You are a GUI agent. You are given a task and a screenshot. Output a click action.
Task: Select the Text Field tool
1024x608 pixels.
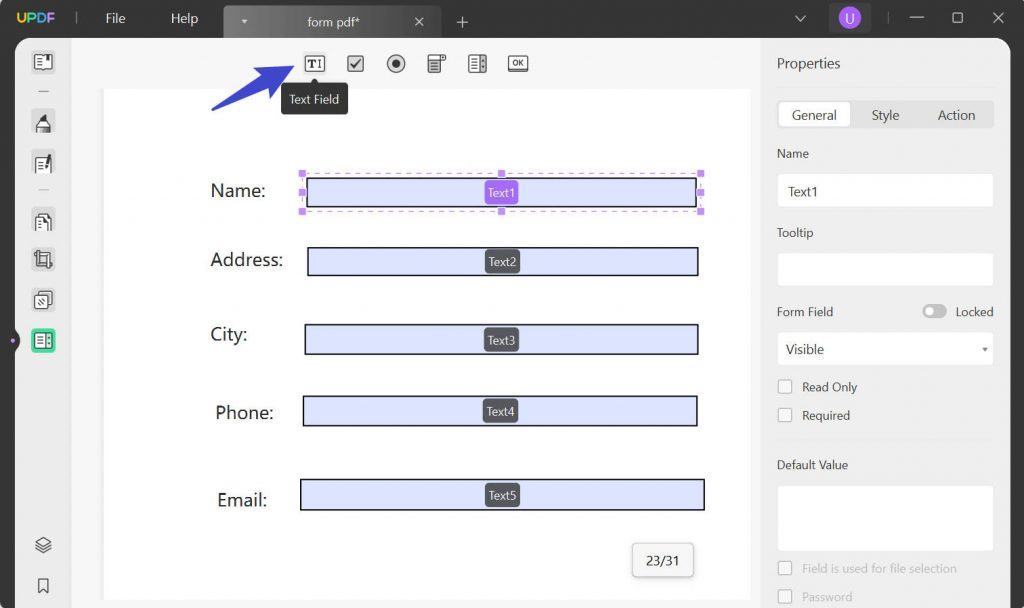314,63
